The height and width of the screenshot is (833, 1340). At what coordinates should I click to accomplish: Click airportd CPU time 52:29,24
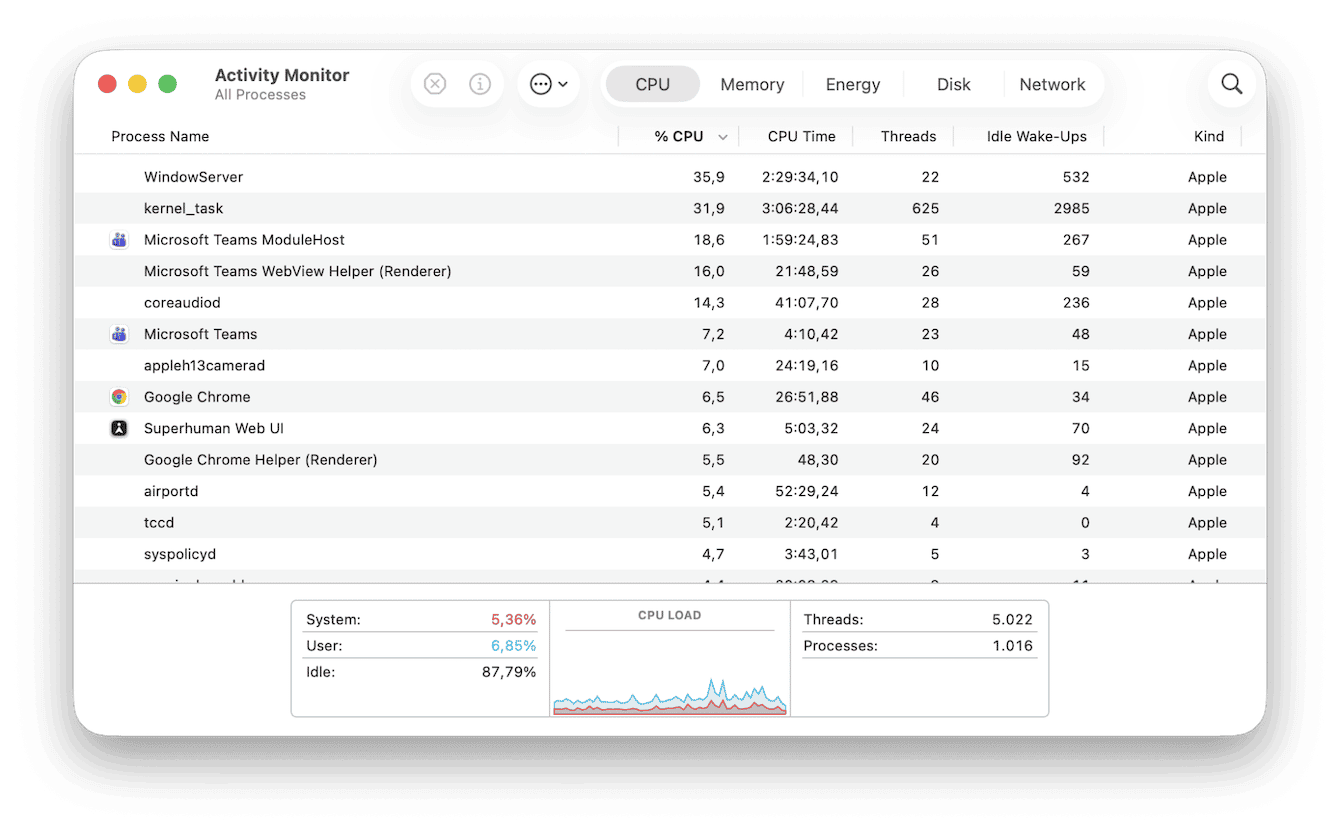pos(806,491)
